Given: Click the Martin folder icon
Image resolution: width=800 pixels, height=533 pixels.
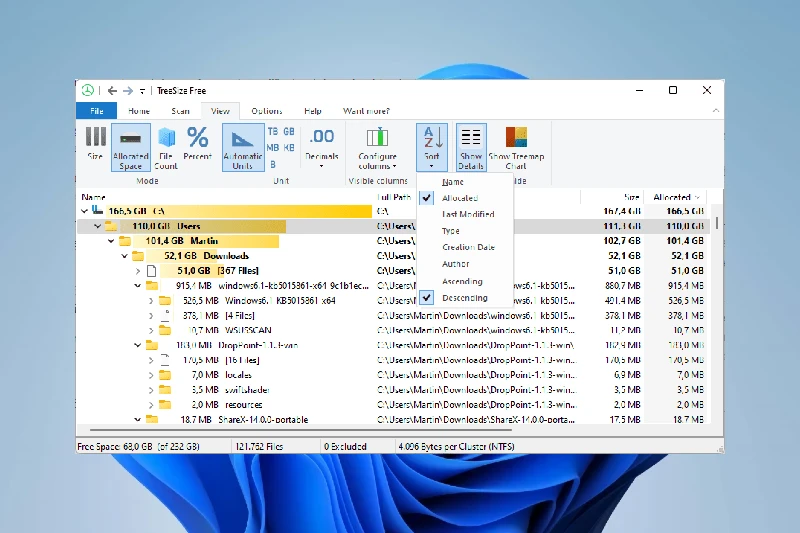Looking at the screenshot, I should [125, 241].
